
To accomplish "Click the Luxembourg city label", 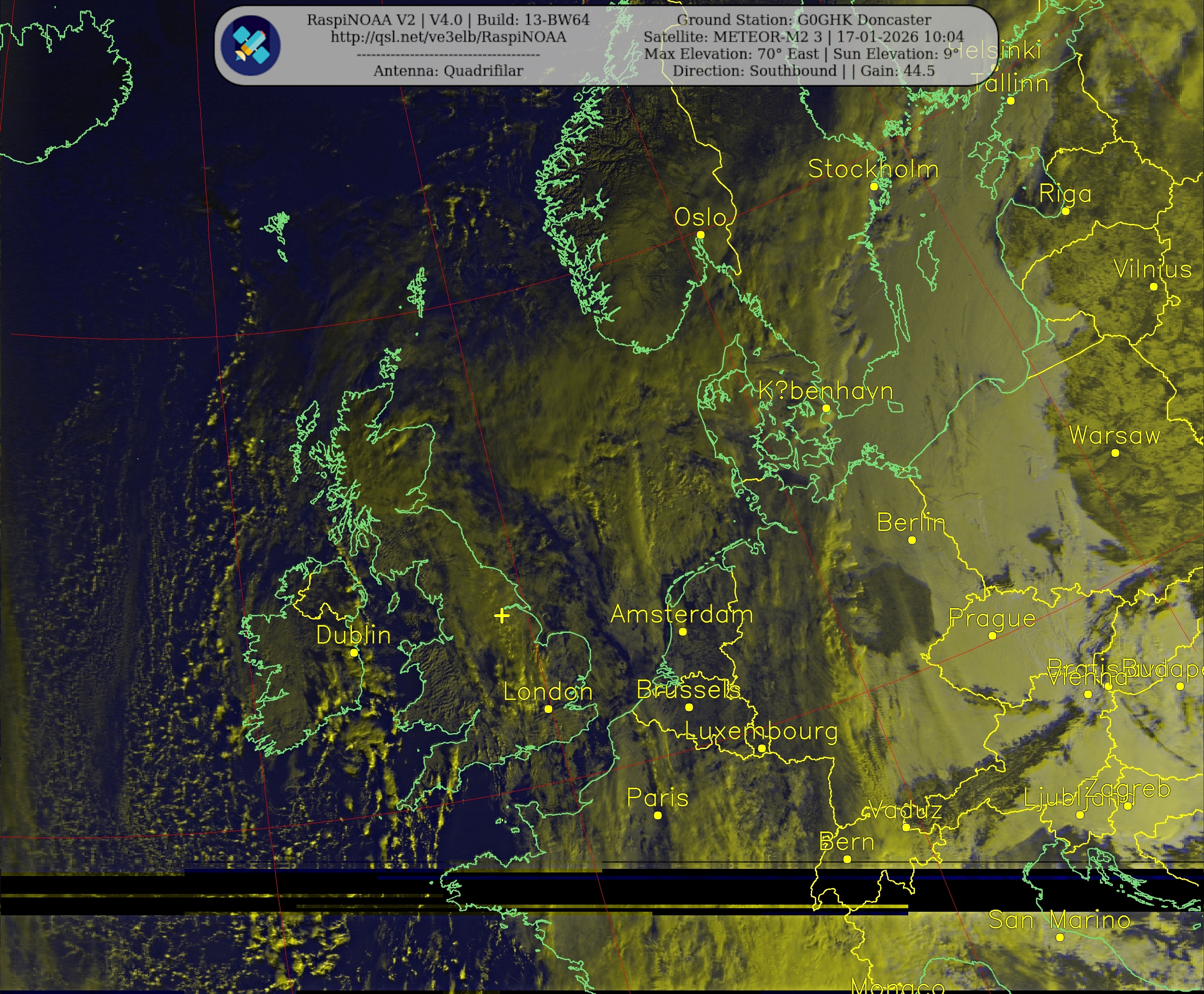I will pyautogui.click(x=761, y=731).
